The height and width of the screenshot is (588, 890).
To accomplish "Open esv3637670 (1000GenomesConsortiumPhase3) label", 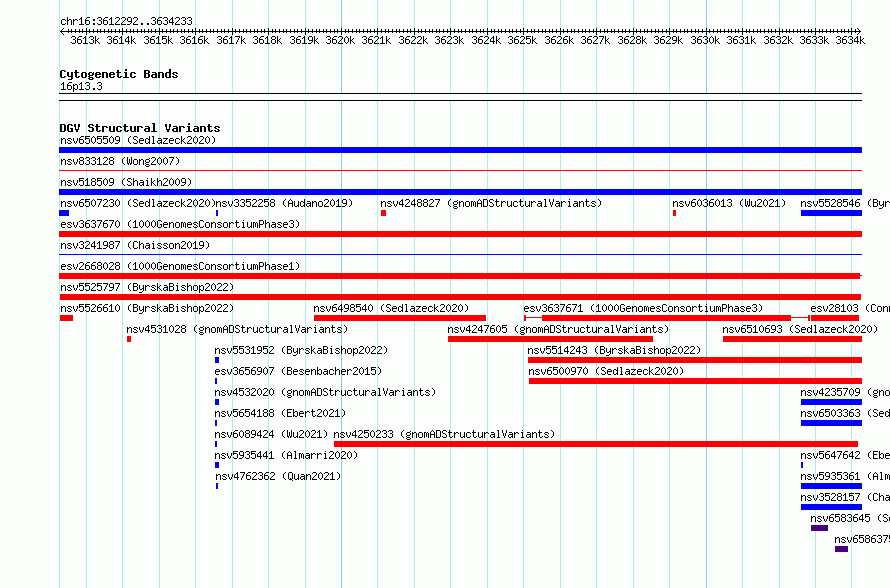I will [x=180, y=224].
